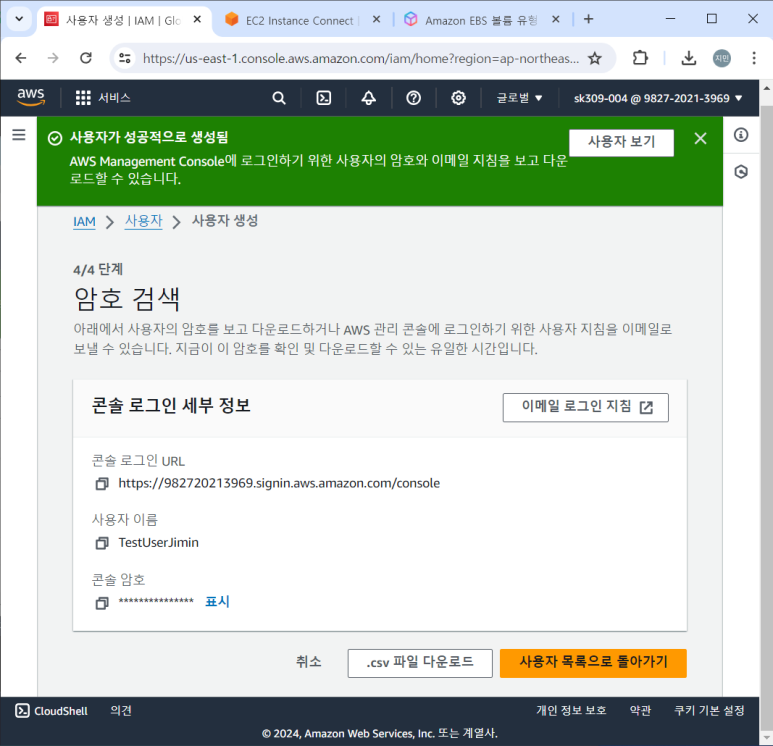Viewport: 773px width, 746px height.
Task: Bookmark this page with the star icon
Action: [x=595, y=58]
